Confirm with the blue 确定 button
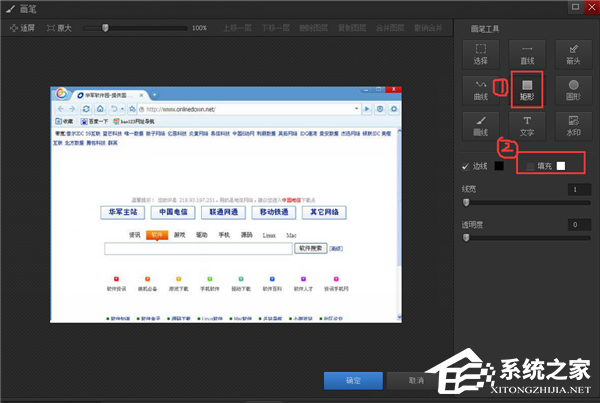Viewport: 600px width, 403px height. click(353, 380)
